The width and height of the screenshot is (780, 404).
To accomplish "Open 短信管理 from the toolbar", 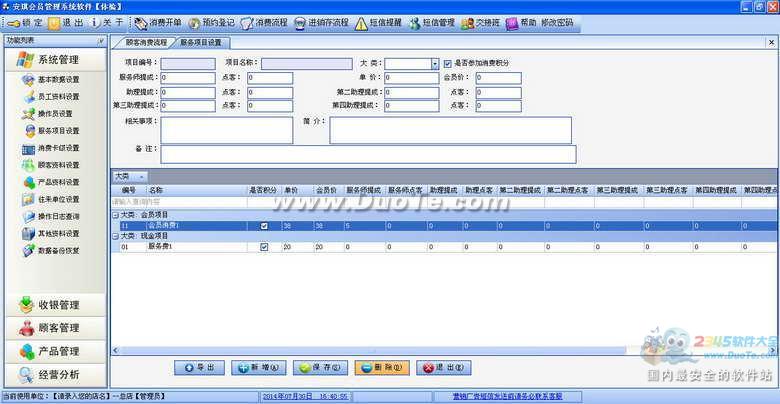I will [x=432, y=23].
